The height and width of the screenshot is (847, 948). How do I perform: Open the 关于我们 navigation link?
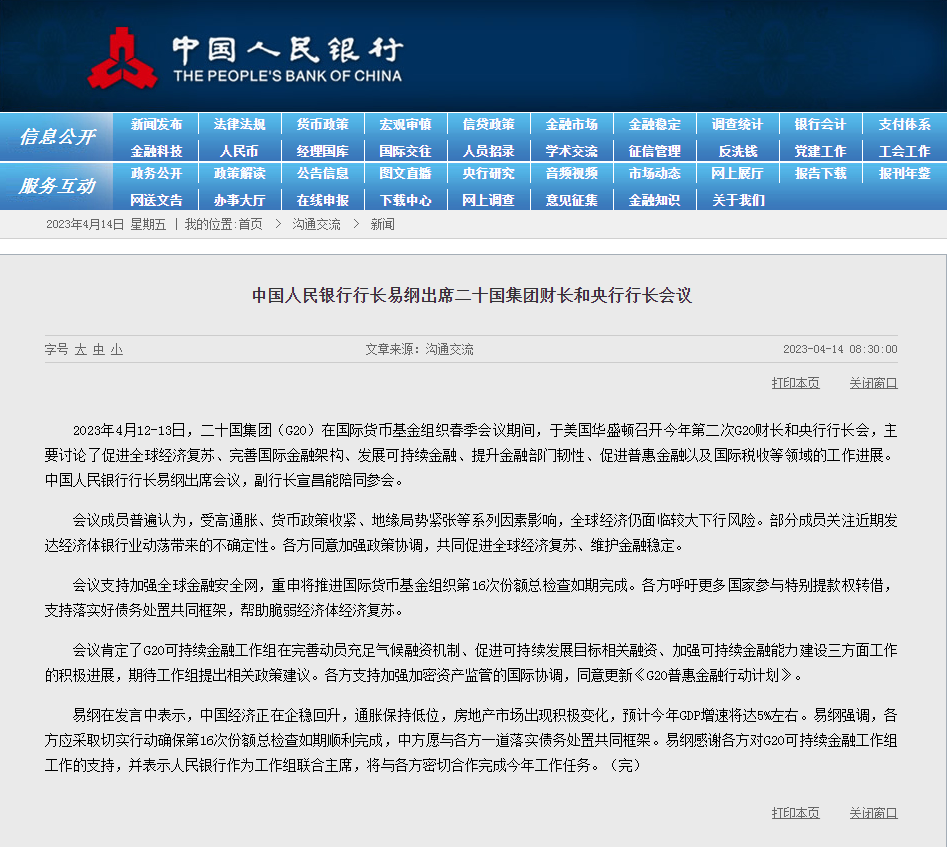click(737, 200)
